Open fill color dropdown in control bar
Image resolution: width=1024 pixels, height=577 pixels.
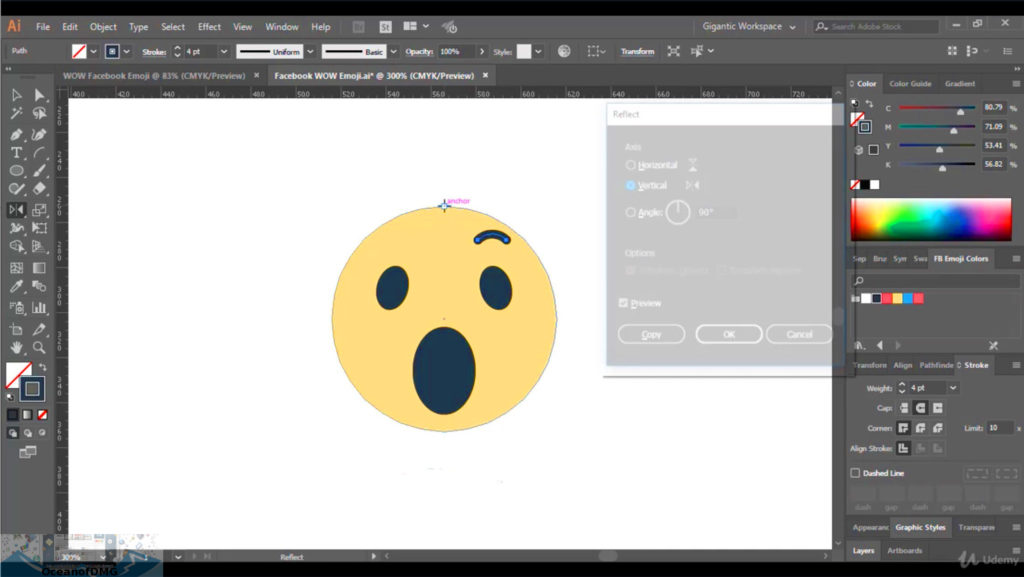coord(93,52)
